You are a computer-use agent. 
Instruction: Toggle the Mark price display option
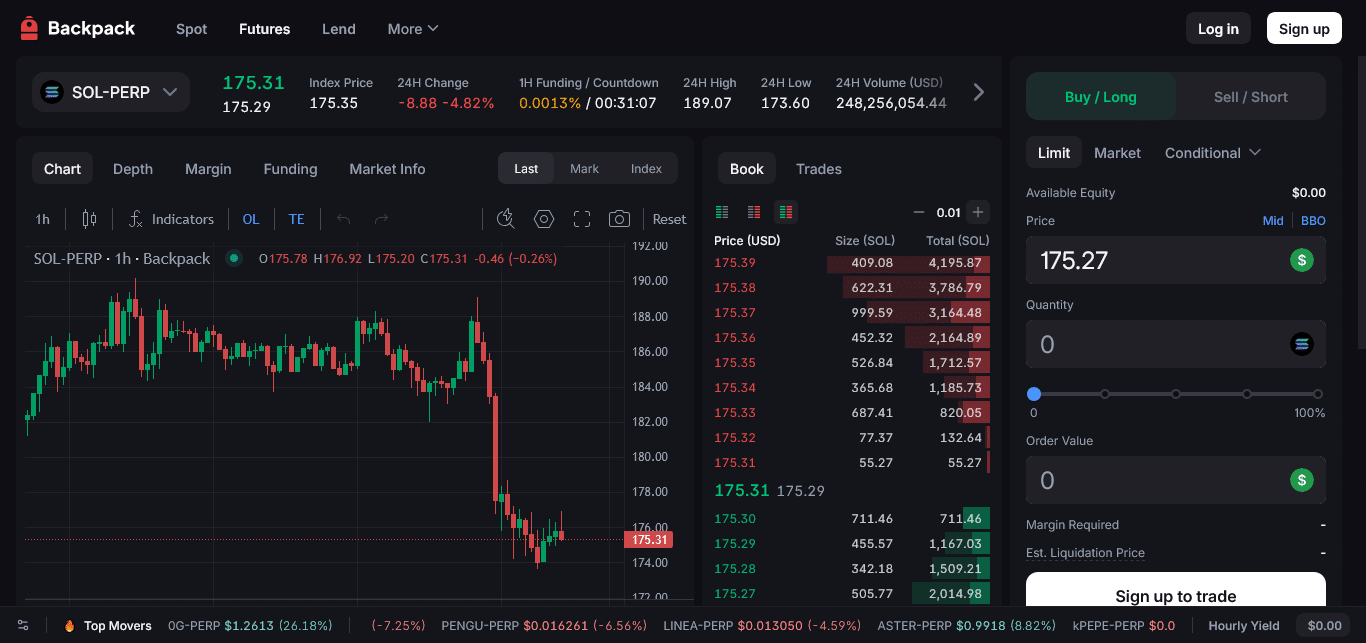point(584,168)
